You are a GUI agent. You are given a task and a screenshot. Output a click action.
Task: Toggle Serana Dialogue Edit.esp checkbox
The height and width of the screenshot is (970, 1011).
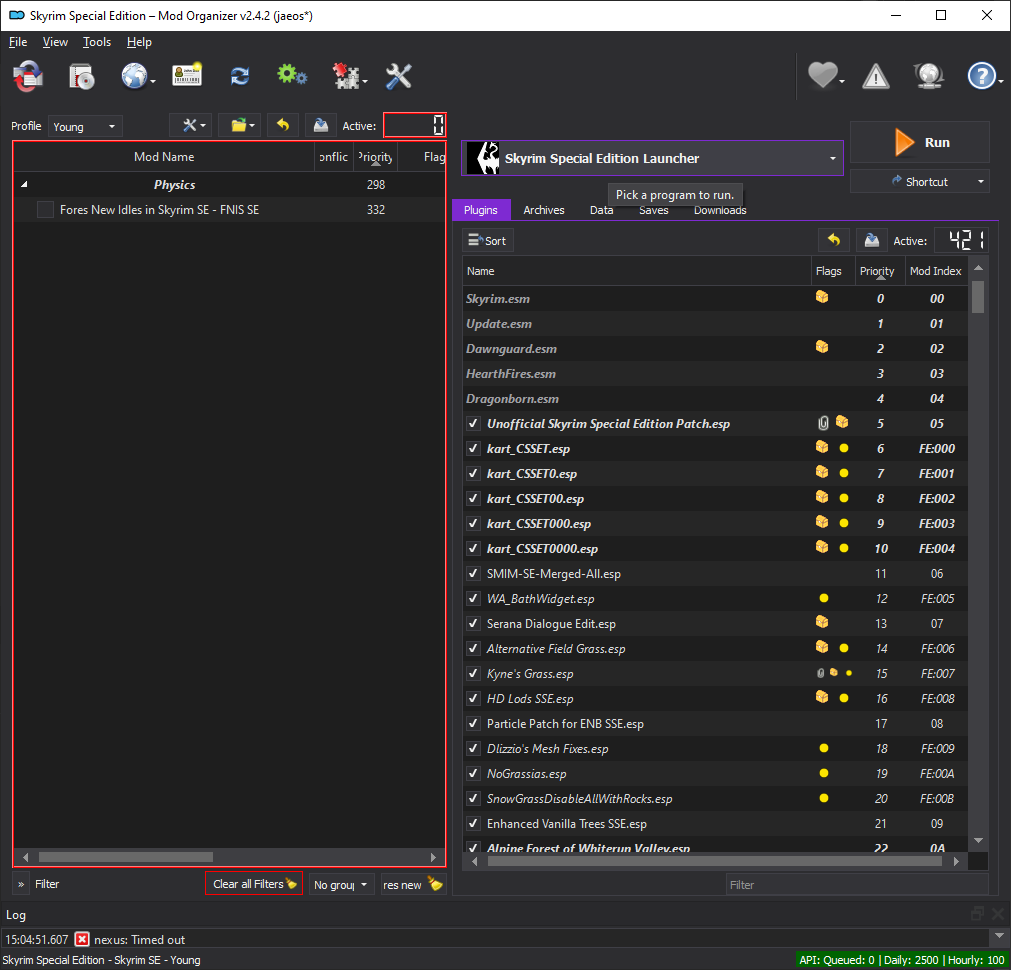pyautogui.click(x=473, y=624)
